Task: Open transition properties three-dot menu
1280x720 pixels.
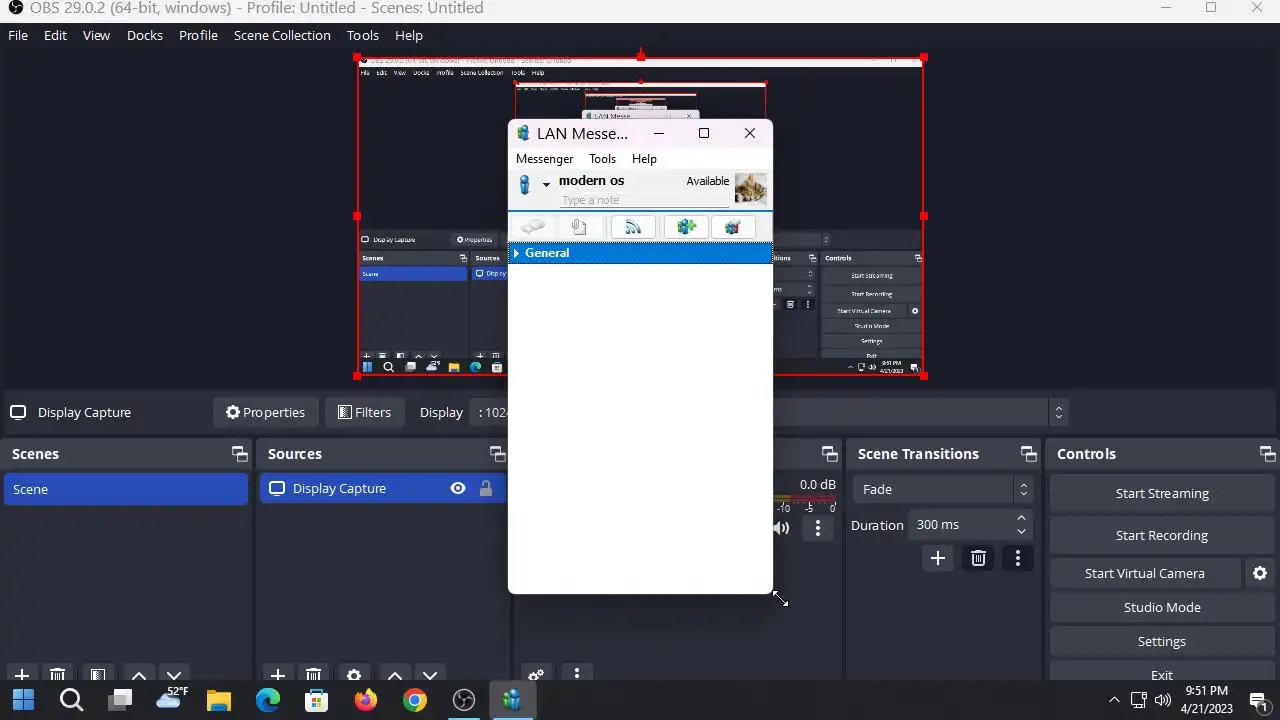Action: pyautogui.click(x=1018, y=558)
